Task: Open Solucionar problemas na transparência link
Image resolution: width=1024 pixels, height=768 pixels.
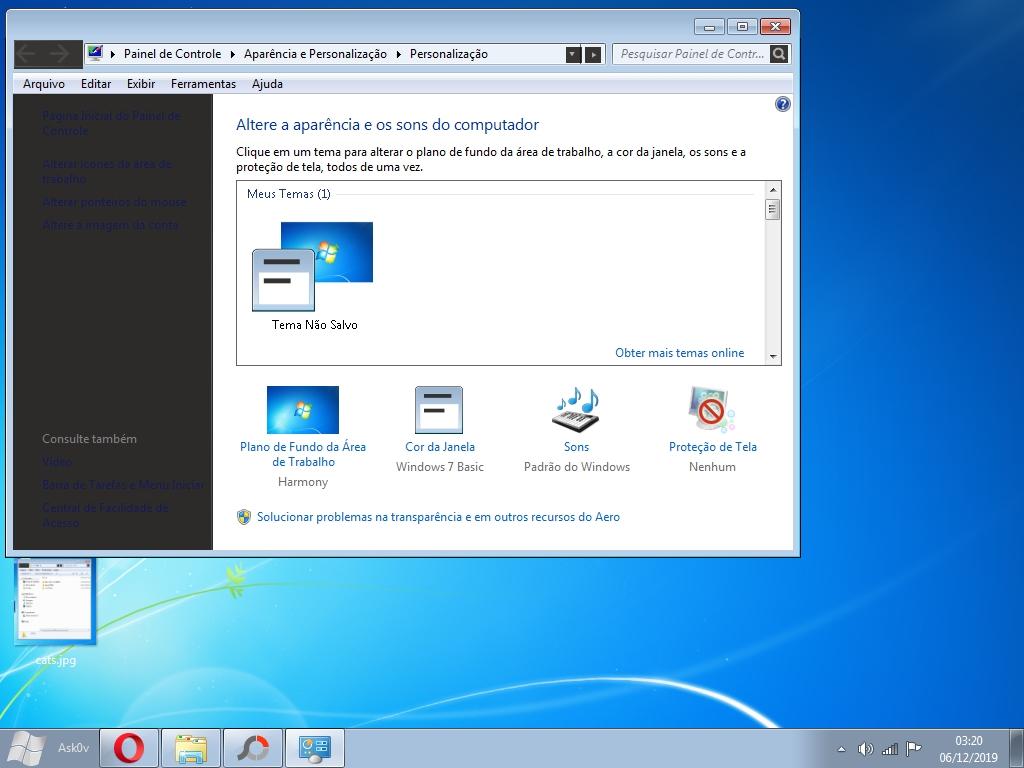Action: tap(438, 517)
